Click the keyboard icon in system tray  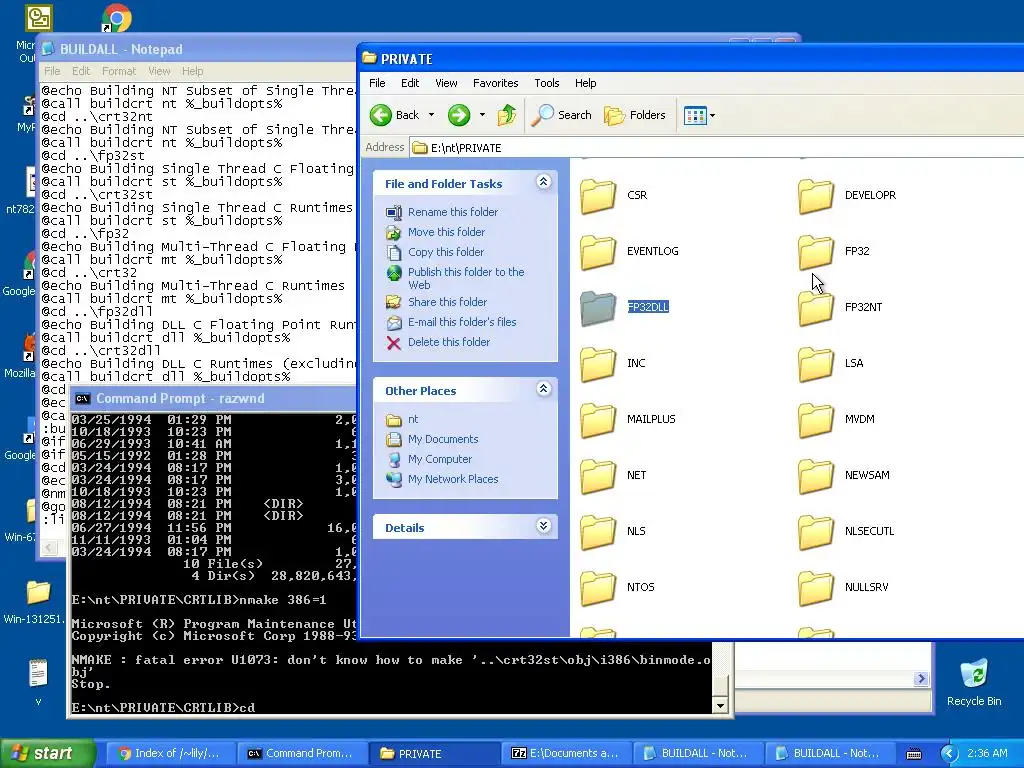pos(914,754)
